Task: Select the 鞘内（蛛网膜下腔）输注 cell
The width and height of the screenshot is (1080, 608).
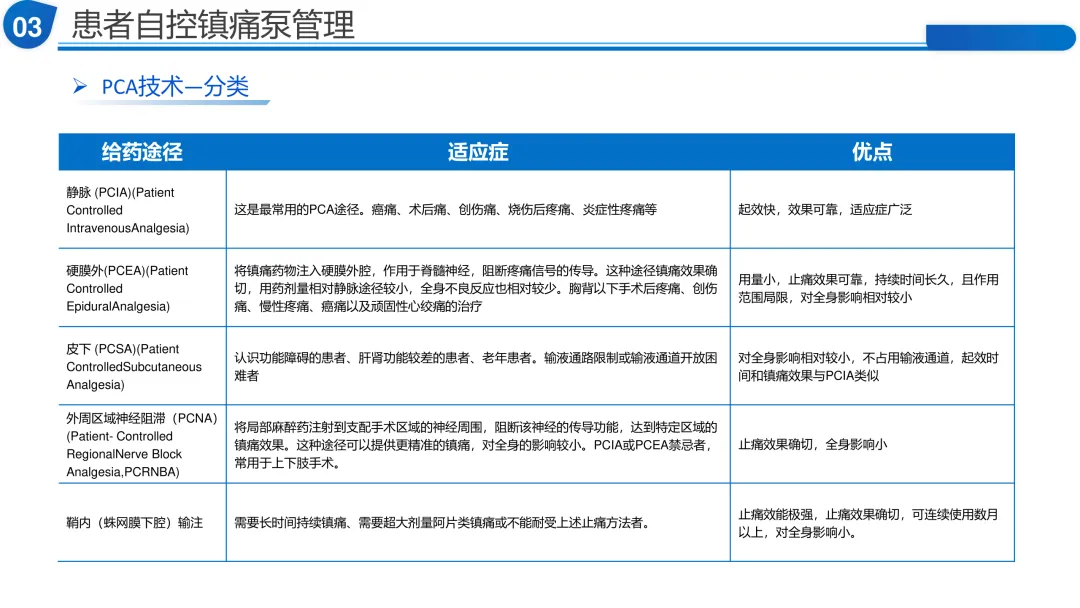Action: tap(143, 523)
